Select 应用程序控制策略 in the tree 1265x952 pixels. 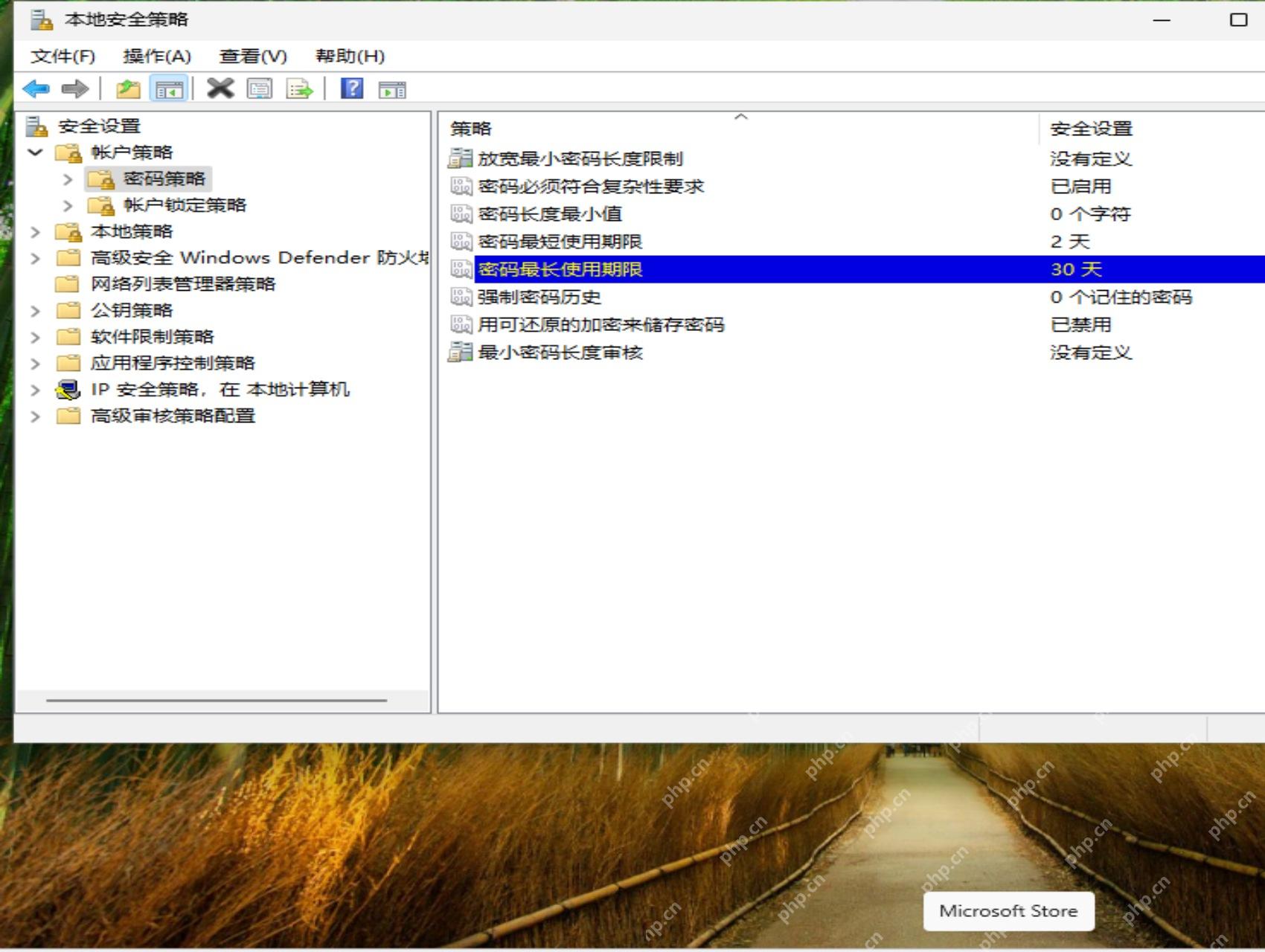(173, 363)
